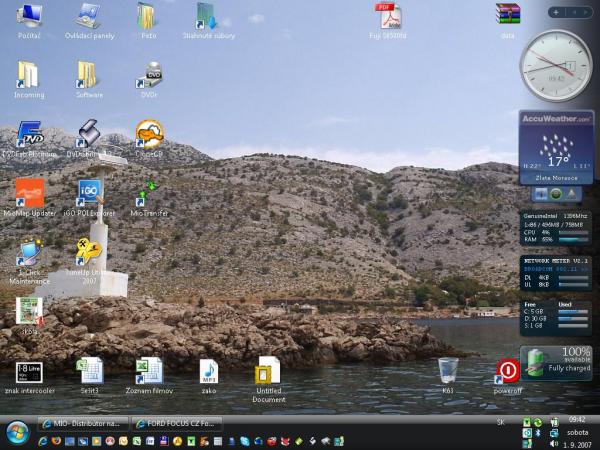Open the Seznam filmov Excel file

(149, 371)
